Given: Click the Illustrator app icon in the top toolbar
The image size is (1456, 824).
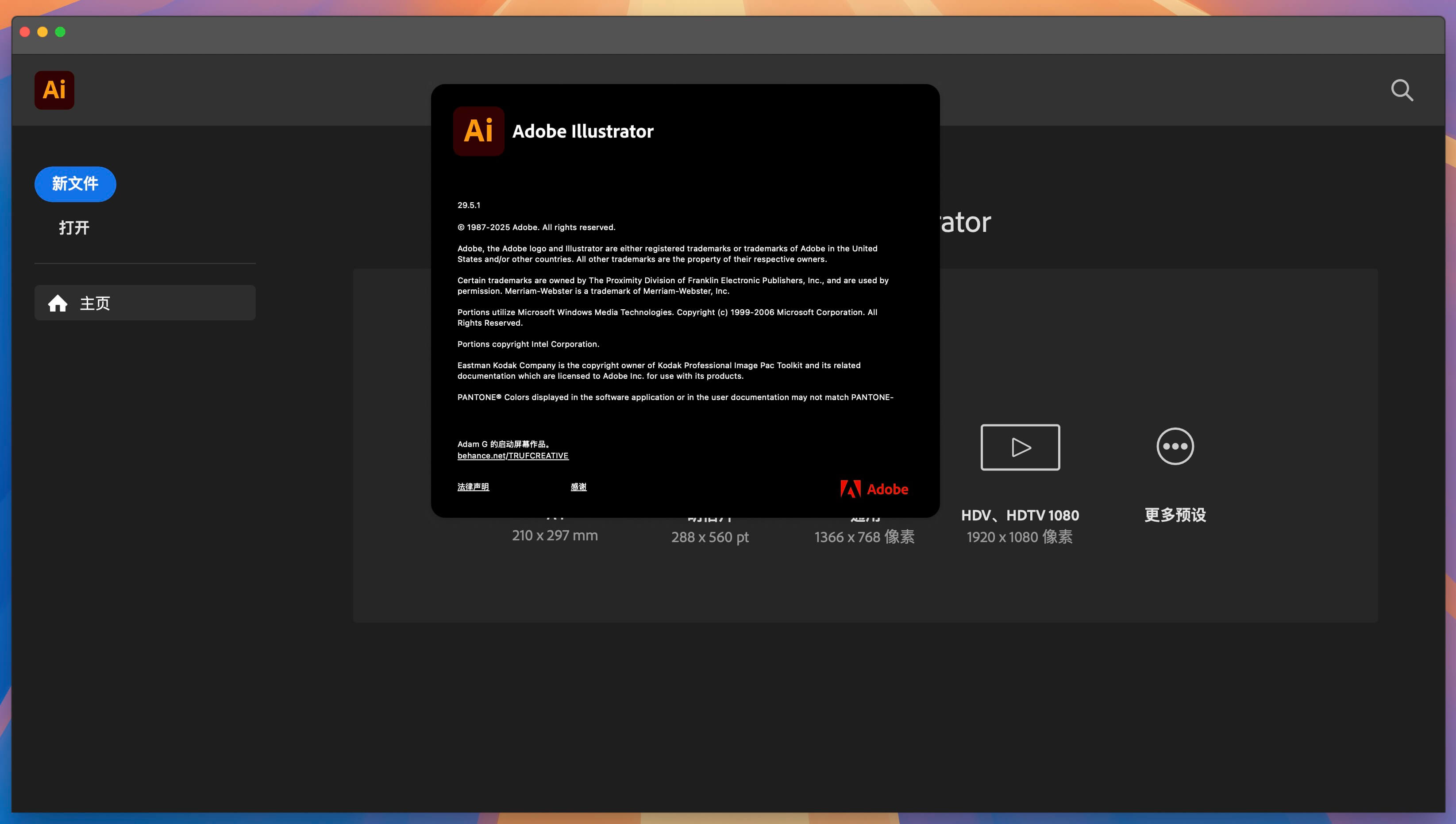Looking at the screenshot, I should point(54,90).
